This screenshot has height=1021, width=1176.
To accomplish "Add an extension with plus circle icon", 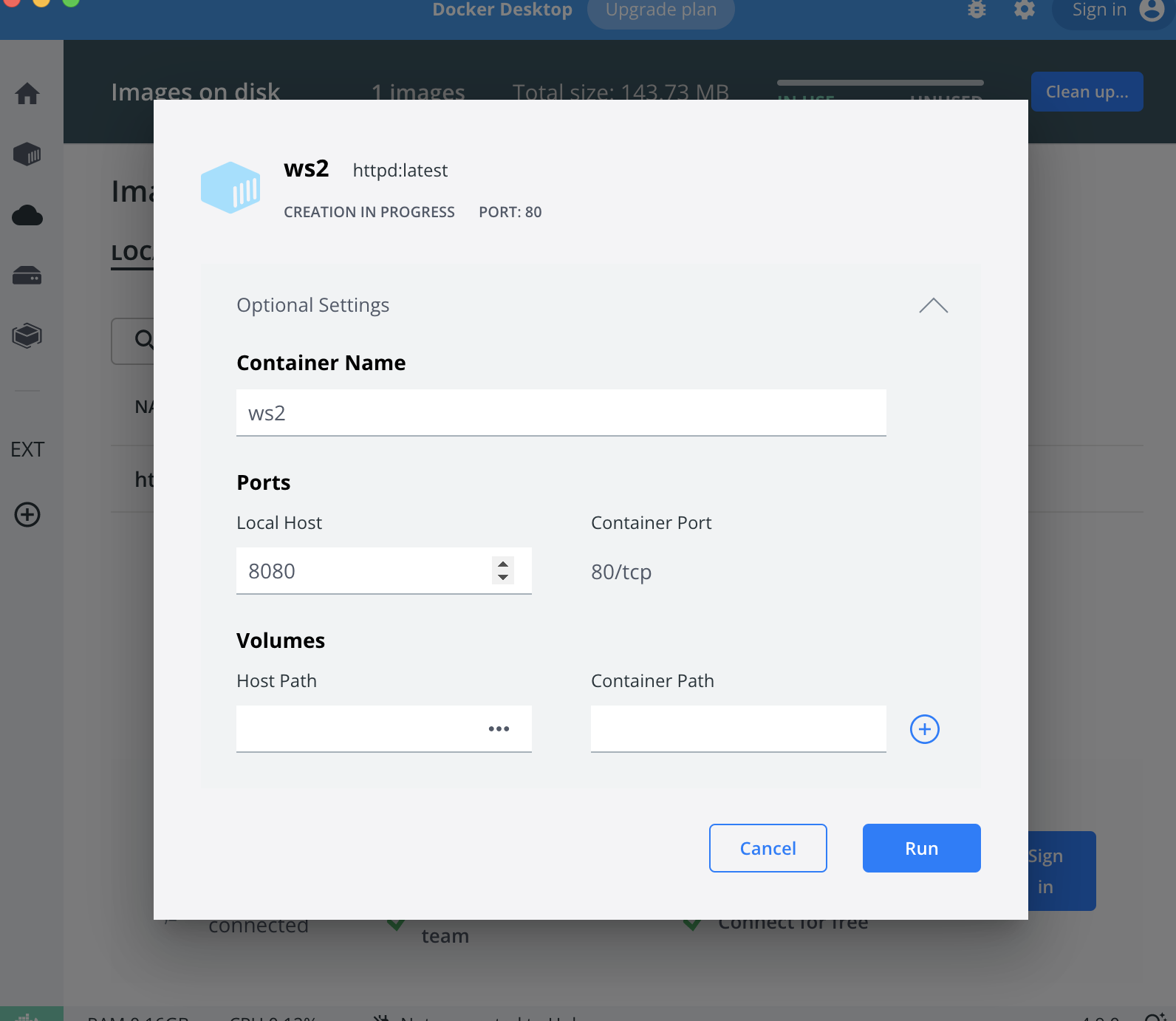I will [x=27, y=514].
